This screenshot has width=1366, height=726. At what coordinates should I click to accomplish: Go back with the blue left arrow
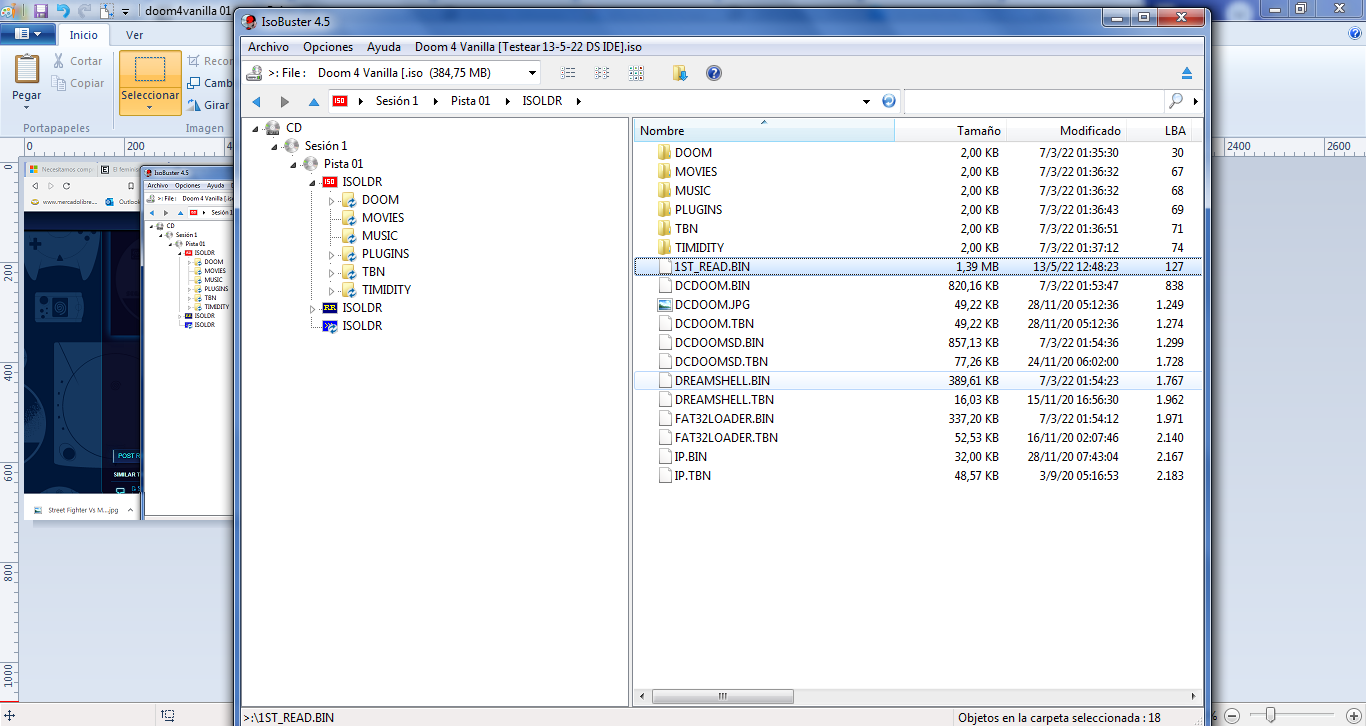[x=256, y=102]
